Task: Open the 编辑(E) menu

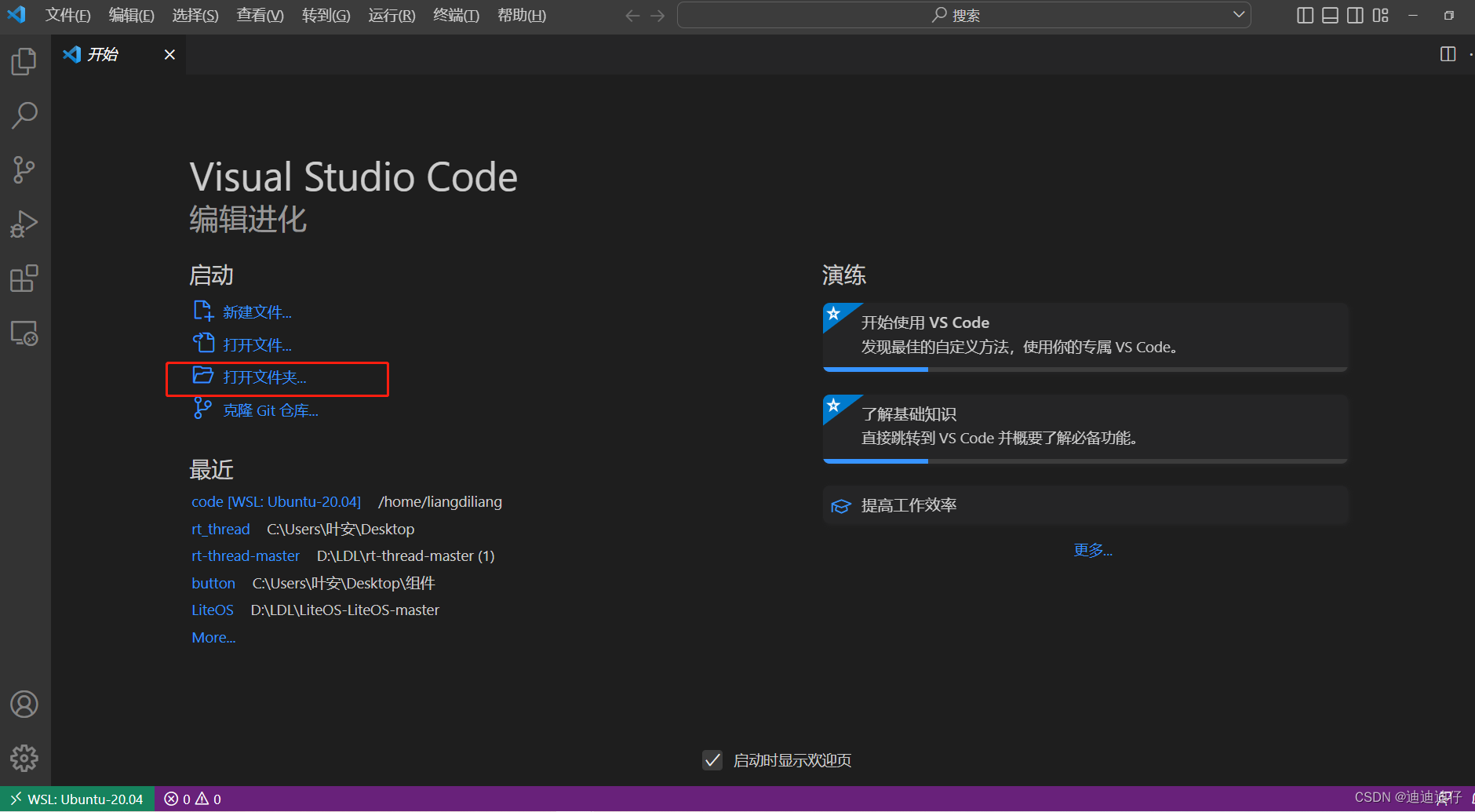Action: (x=132, y=16)
